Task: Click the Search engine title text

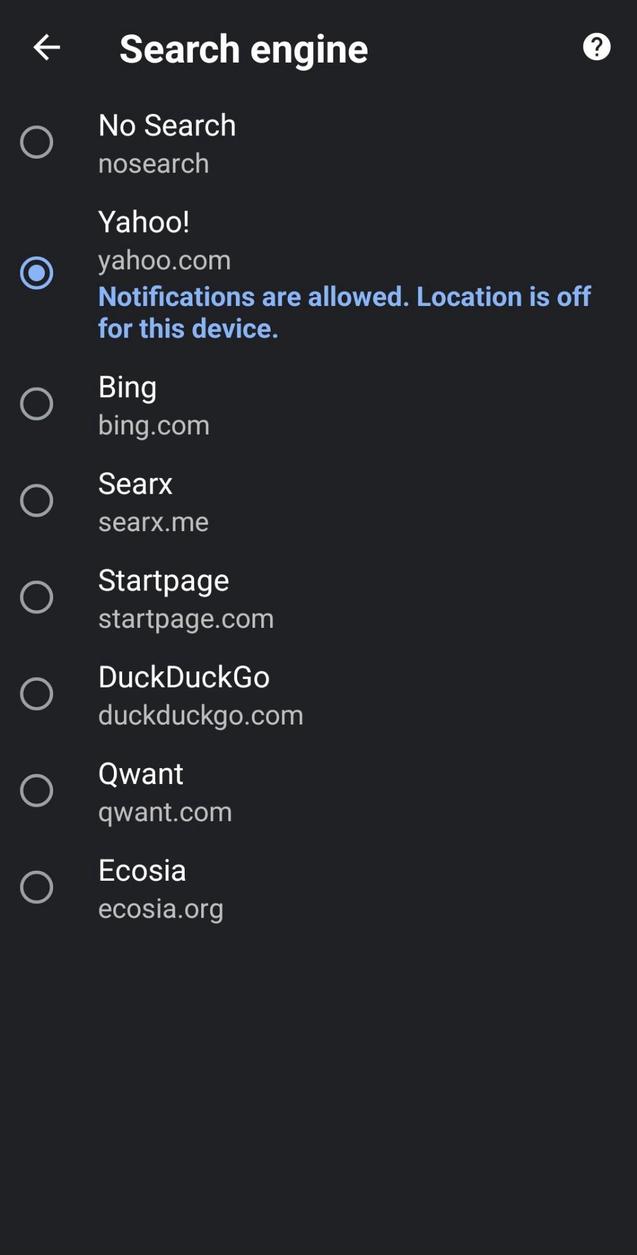Action: point(243,47)
